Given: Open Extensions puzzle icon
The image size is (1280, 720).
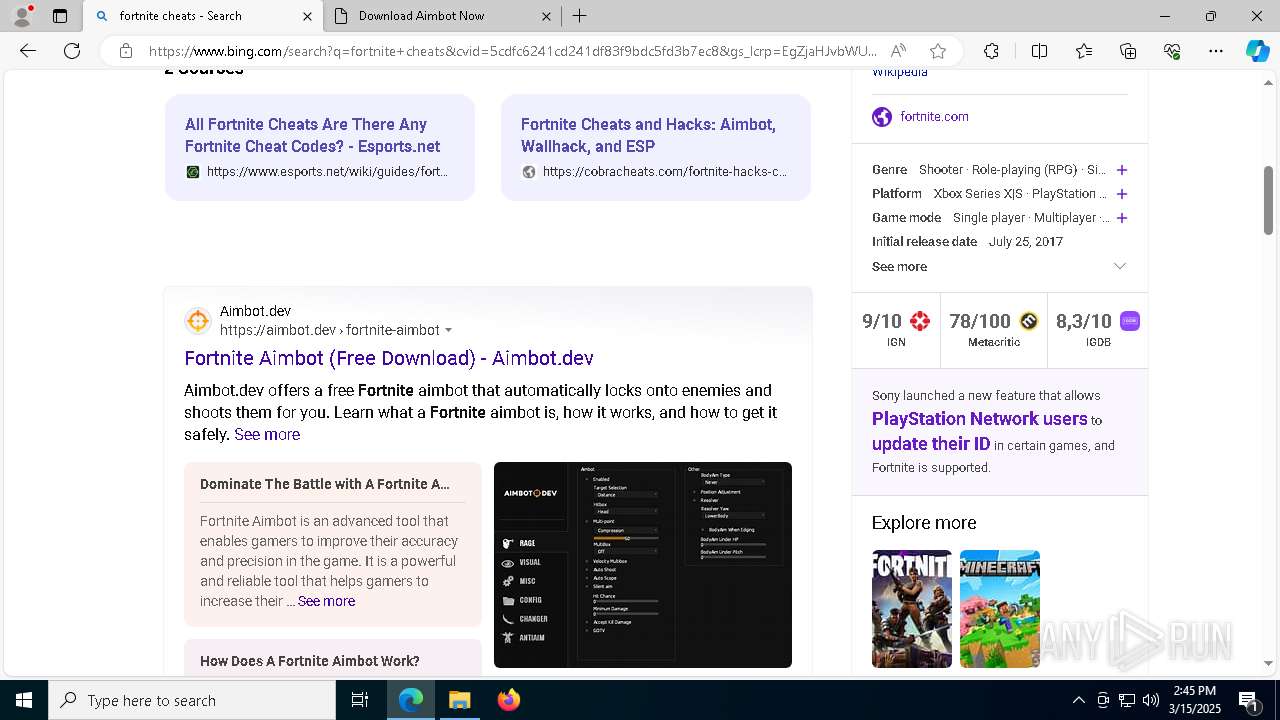Looking at the screenshot, I should click(x=991, y=51).
